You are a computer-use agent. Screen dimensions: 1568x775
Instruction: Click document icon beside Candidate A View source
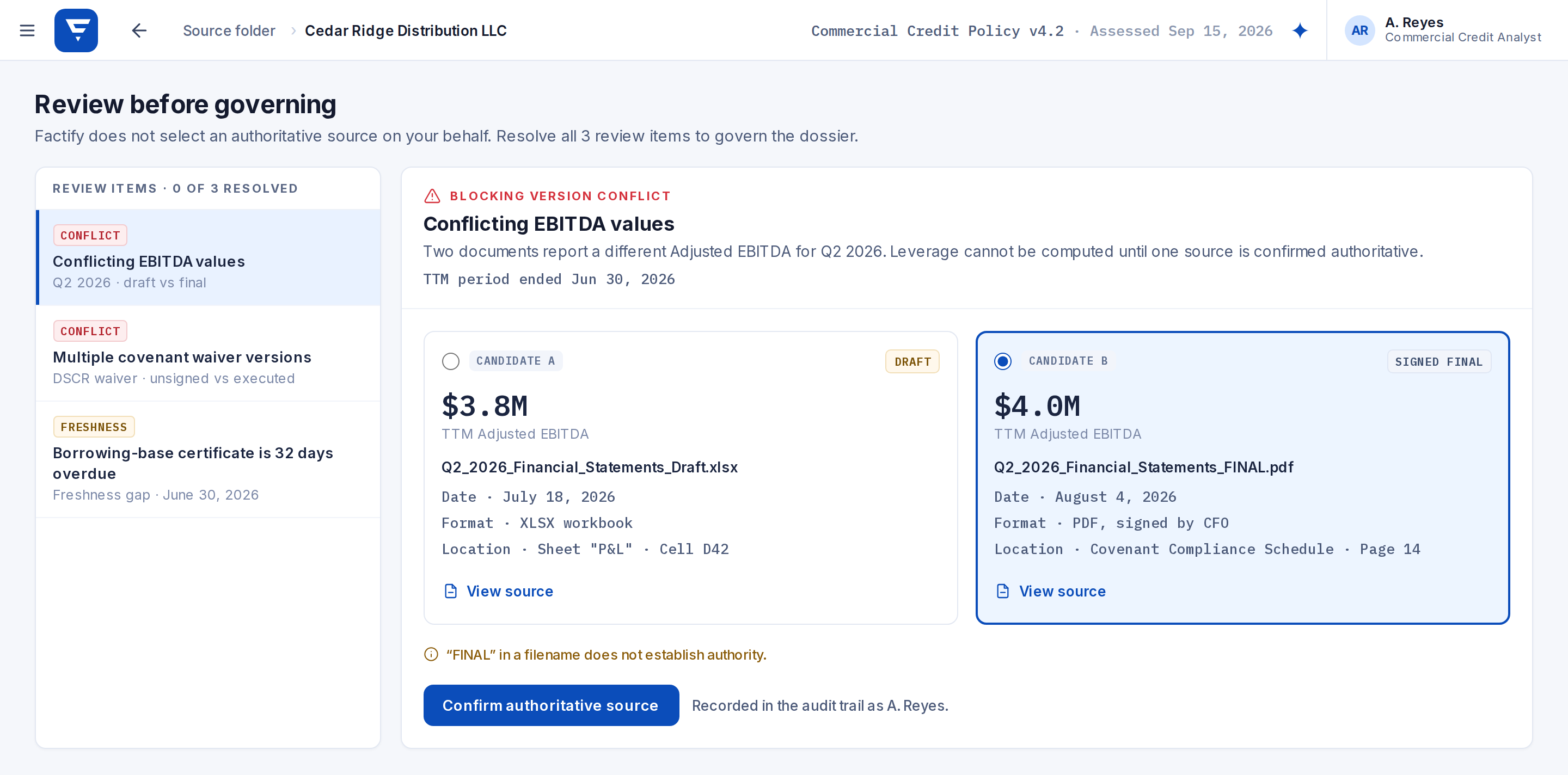[450, 591]
